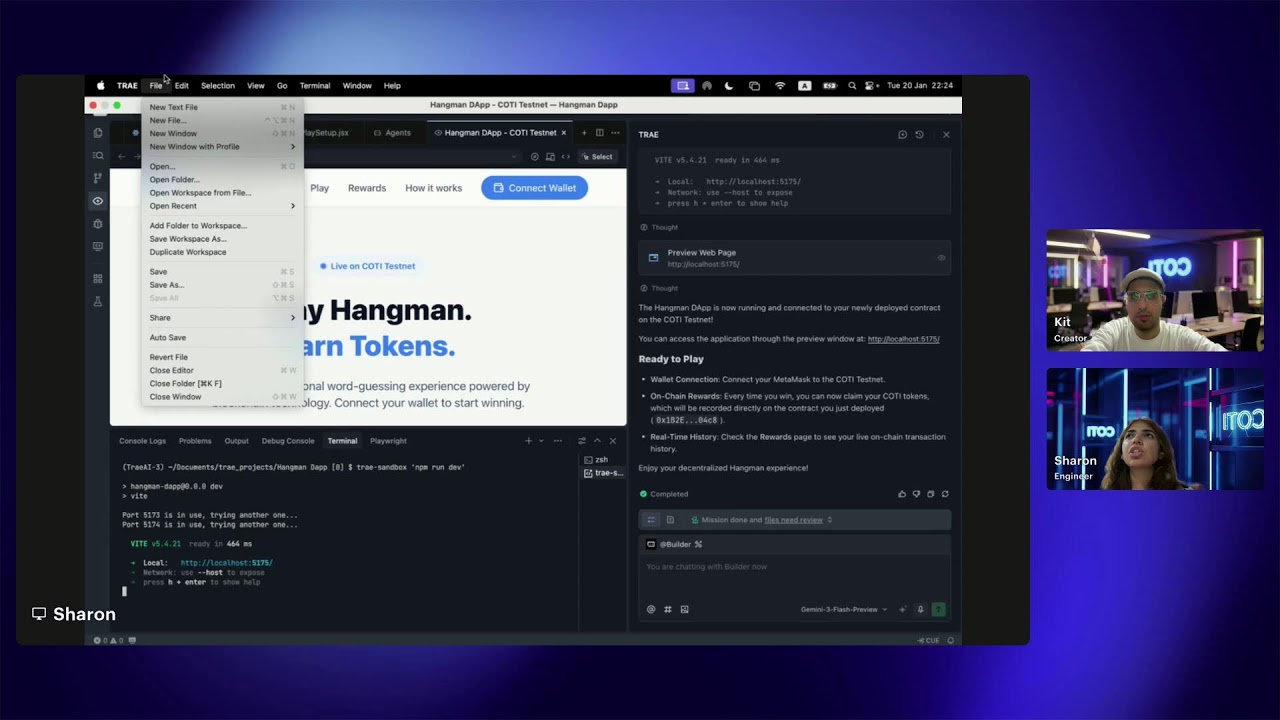Click the Connect Wallet button

534,188
